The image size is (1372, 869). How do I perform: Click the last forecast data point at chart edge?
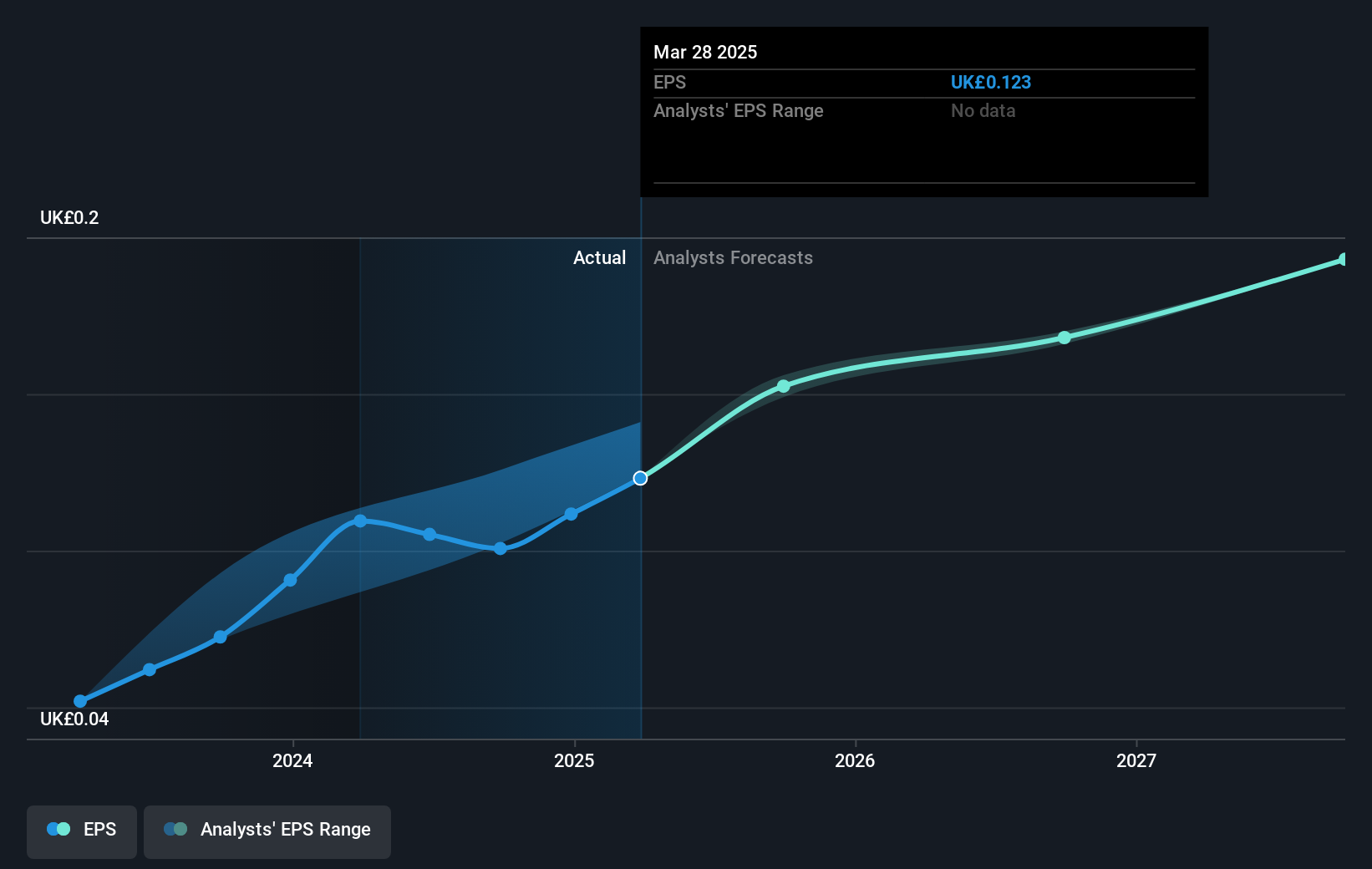point(1343,260)
